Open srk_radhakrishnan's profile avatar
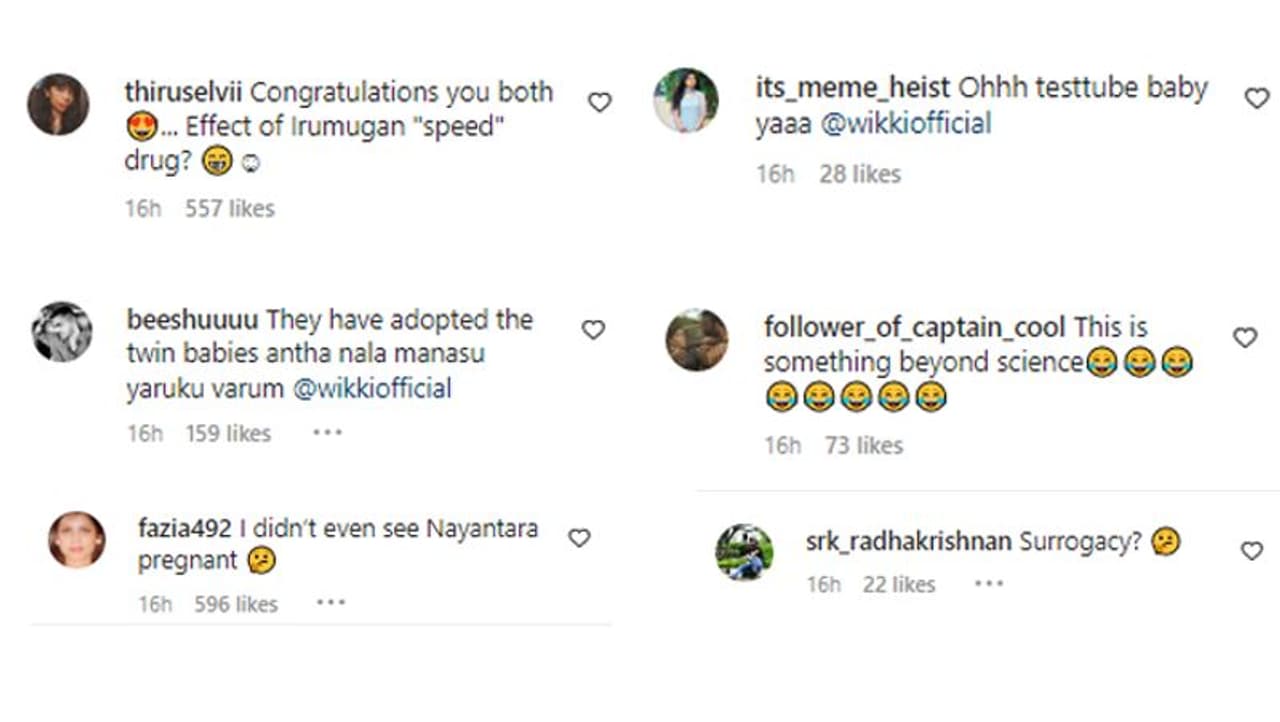1280x722 pixels. (744, 552)
